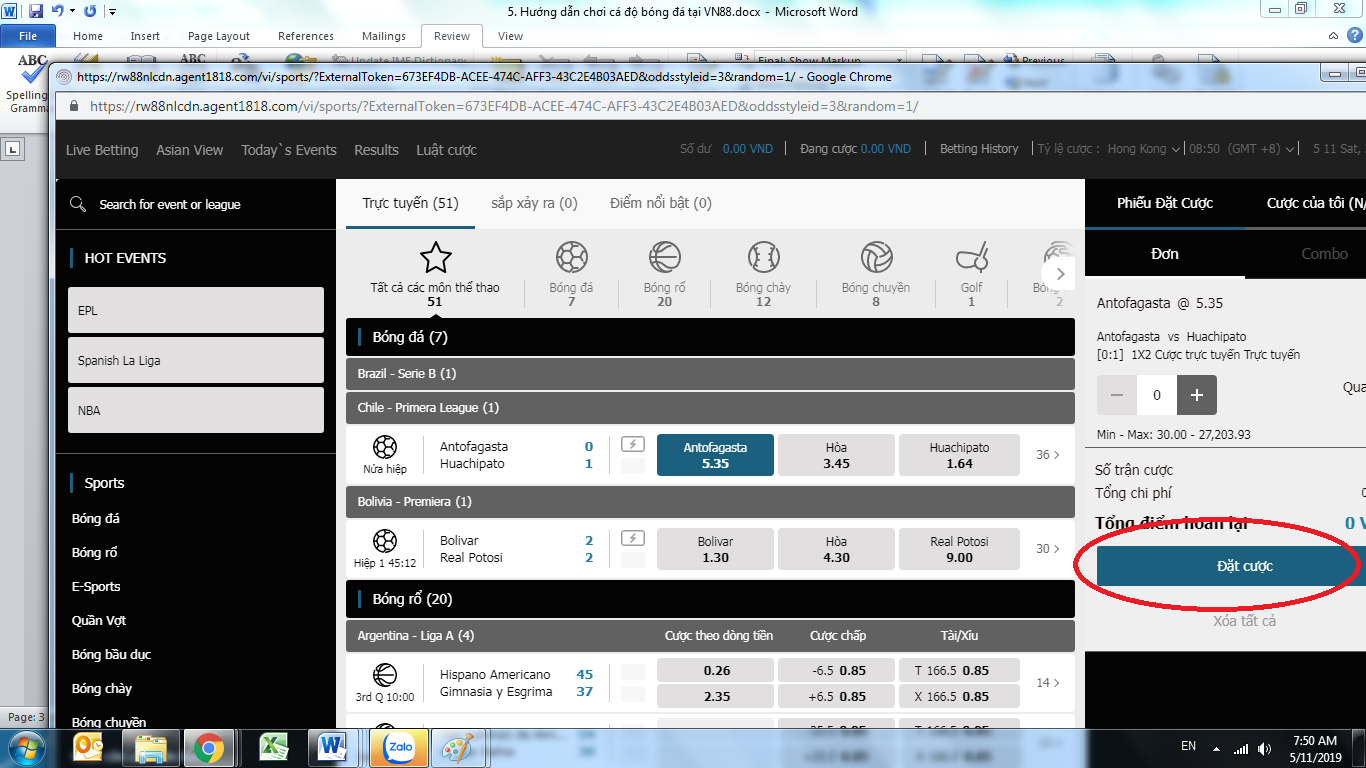The width and height of the screenshot is (1366, 768).
Task: Expand 36 more markets for Antofagasta match
Action: 1047,455
